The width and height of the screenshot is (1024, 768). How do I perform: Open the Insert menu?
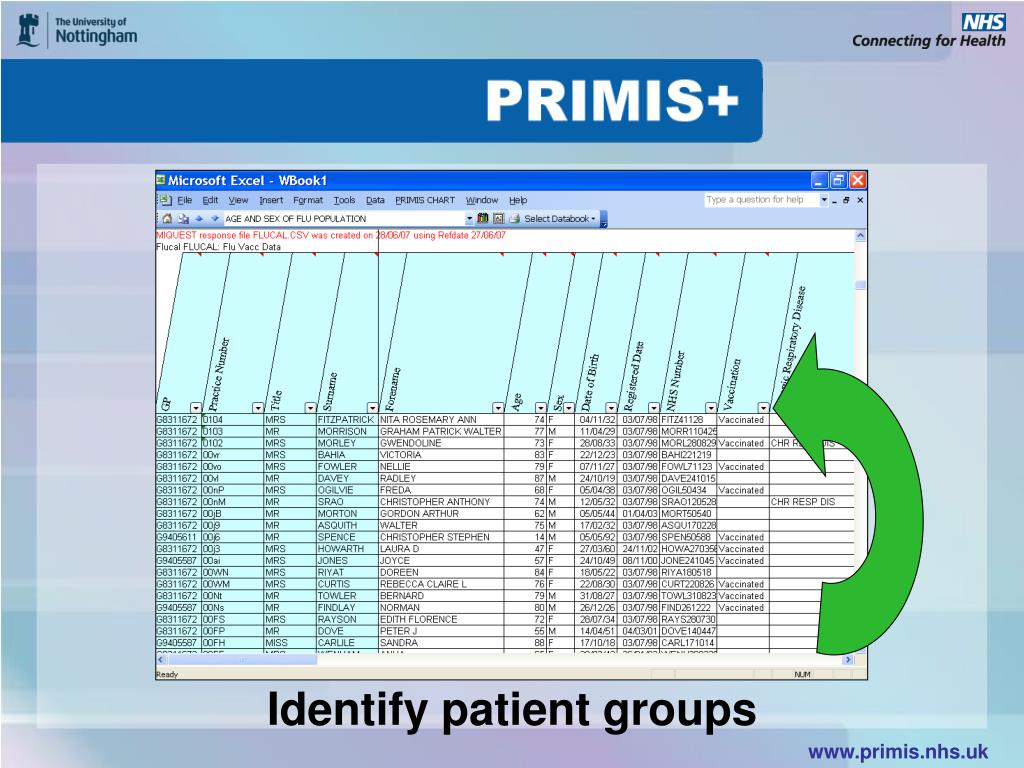271,200
